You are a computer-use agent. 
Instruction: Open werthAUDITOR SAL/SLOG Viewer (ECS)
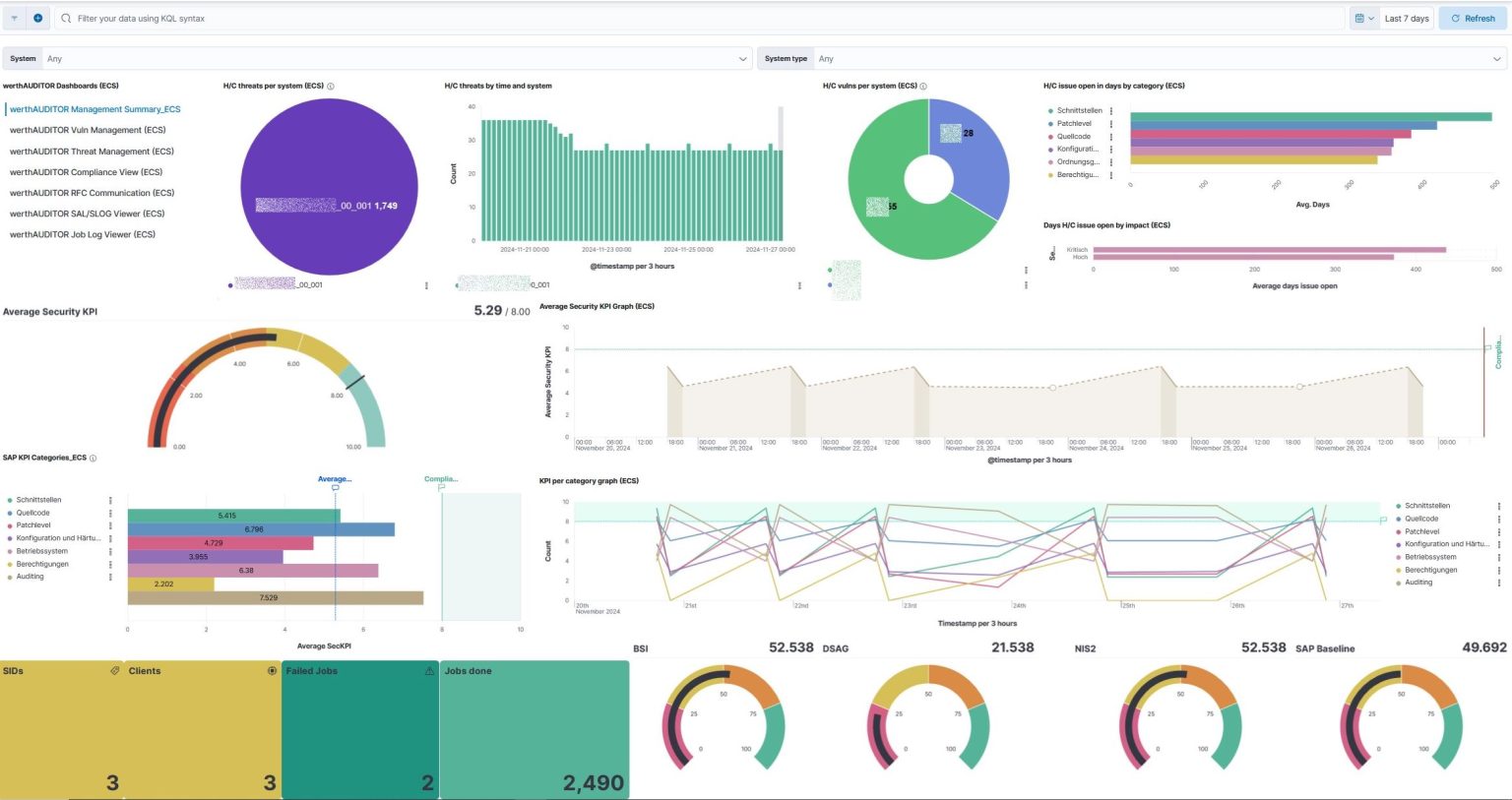click(x=87, y=214)
